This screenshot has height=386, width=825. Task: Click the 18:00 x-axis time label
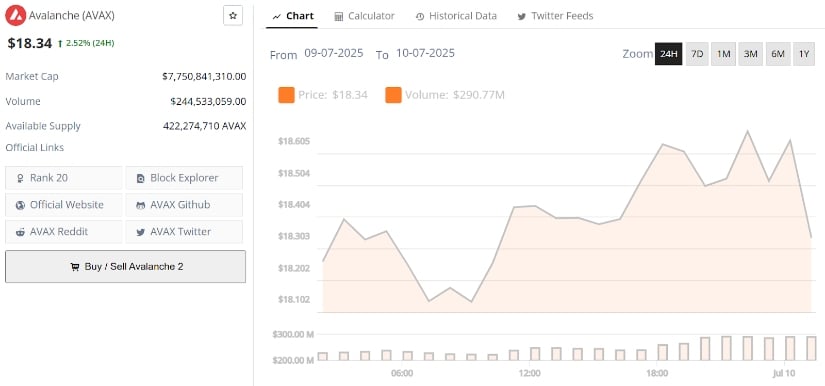(657, 373)
